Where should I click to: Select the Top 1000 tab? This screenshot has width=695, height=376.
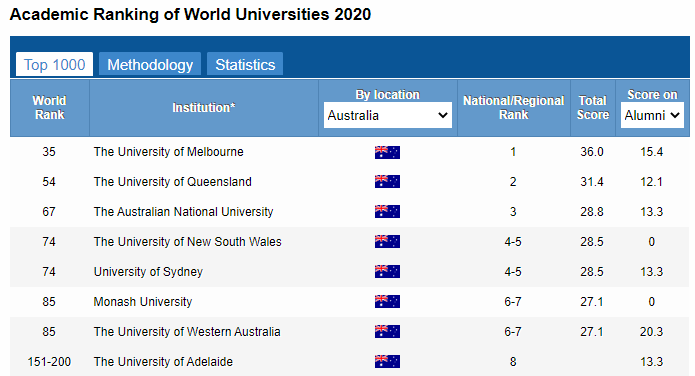[55, 65]
